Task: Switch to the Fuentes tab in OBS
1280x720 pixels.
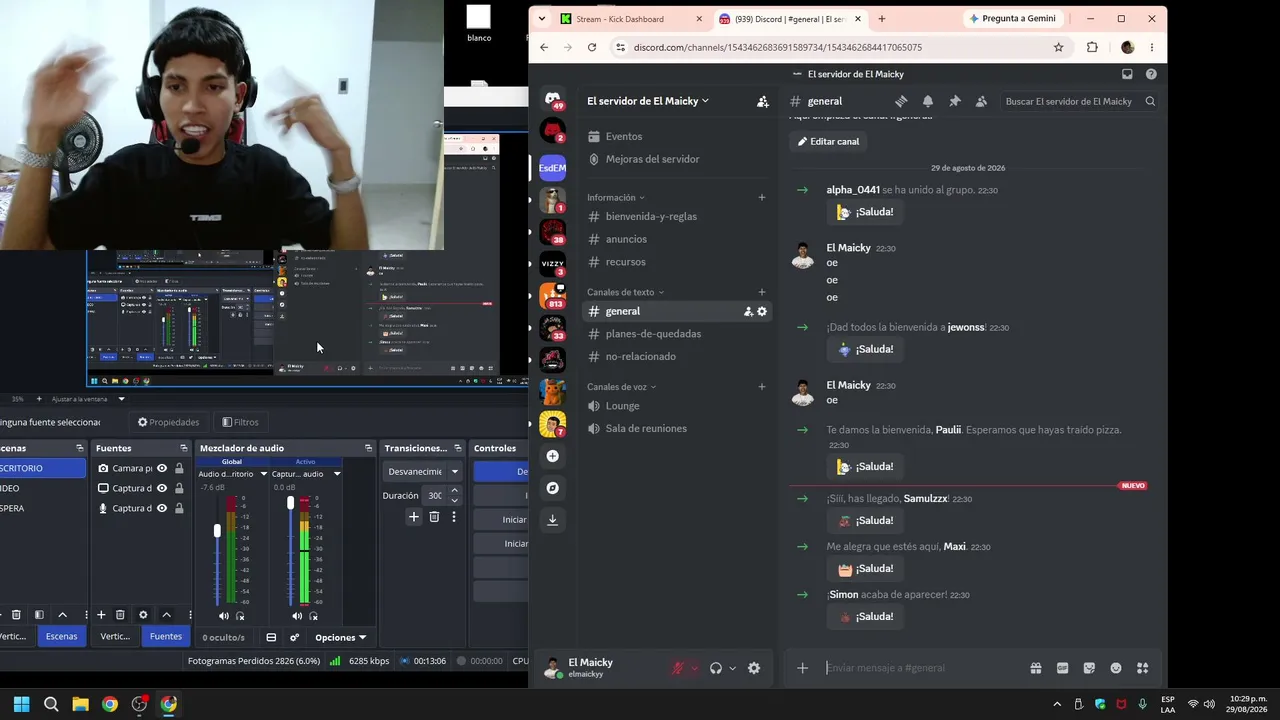Action: [x=166, y=636]
